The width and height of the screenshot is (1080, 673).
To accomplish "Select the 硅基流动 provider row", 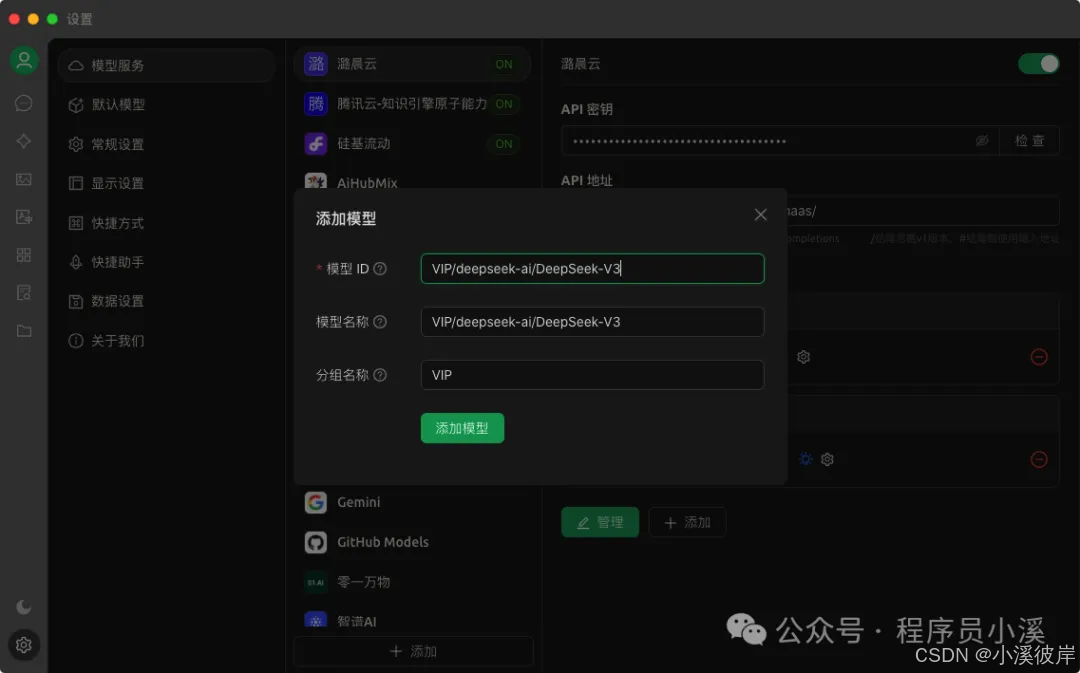I will tap(412, 144).
